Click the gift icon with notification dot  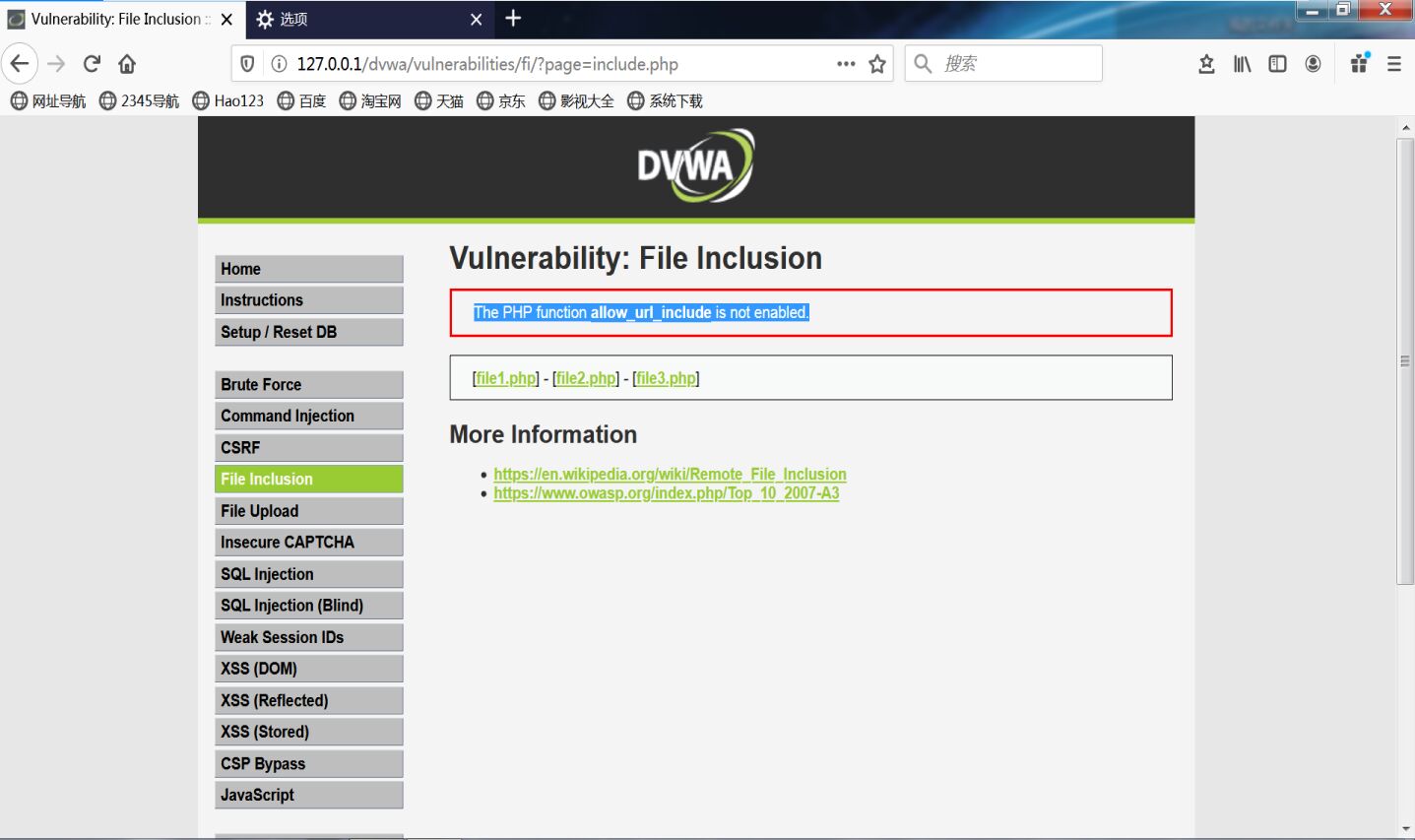[1359, 63]
